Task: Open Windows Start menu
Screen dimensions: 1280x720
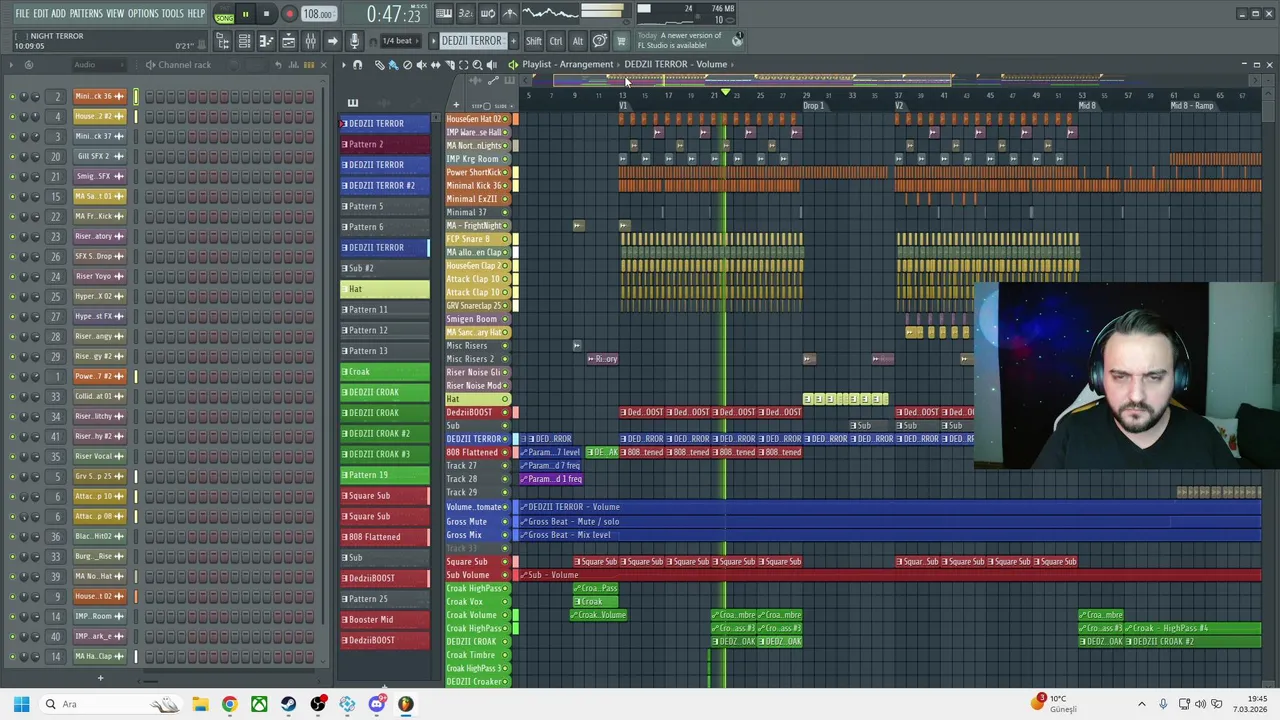Action: tap(21, 704)
